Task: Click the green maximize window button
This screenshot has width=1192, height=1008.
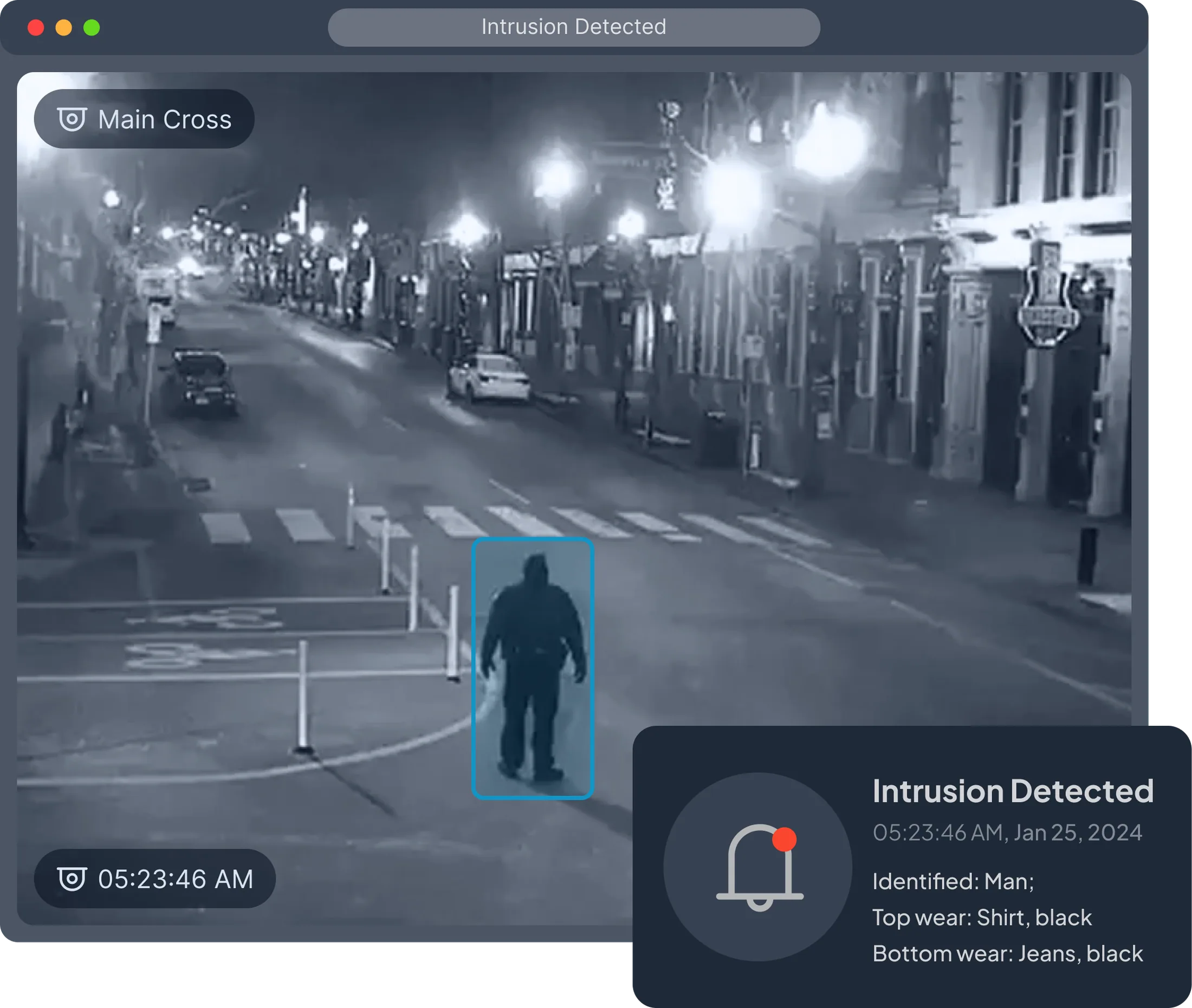Action: click(x=92, y=28)
